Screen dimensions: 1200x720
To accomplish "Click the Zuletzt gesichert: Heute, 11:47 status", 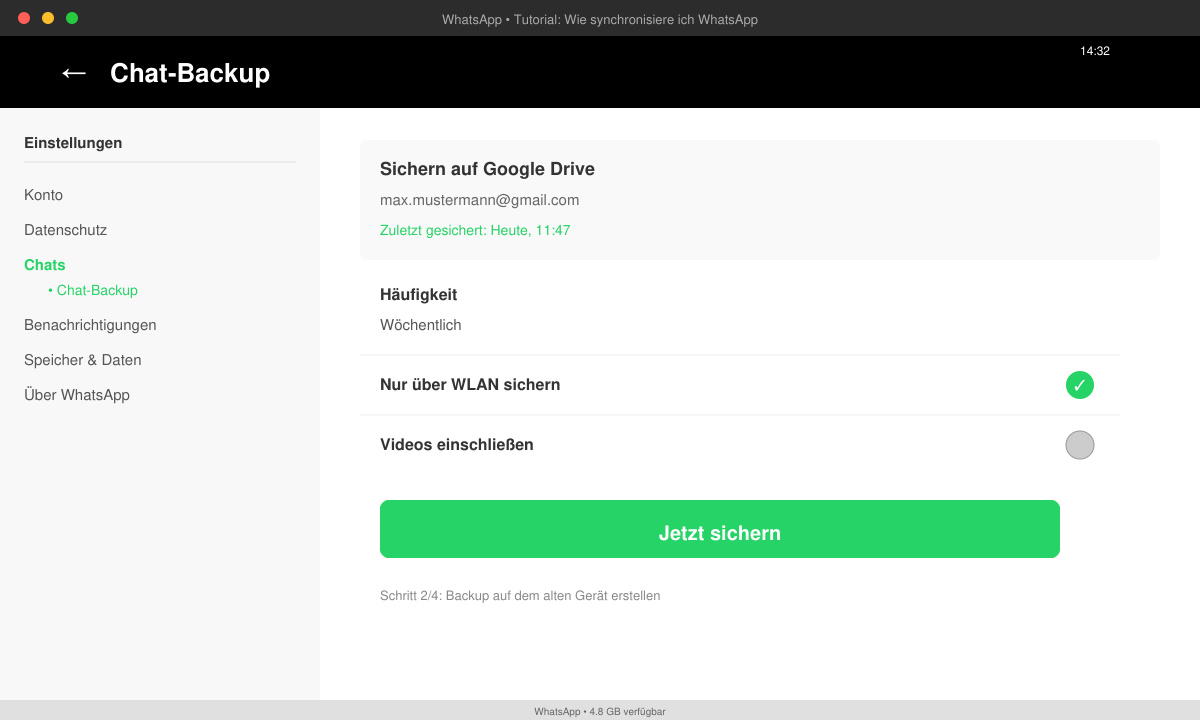I will (475, 230).
